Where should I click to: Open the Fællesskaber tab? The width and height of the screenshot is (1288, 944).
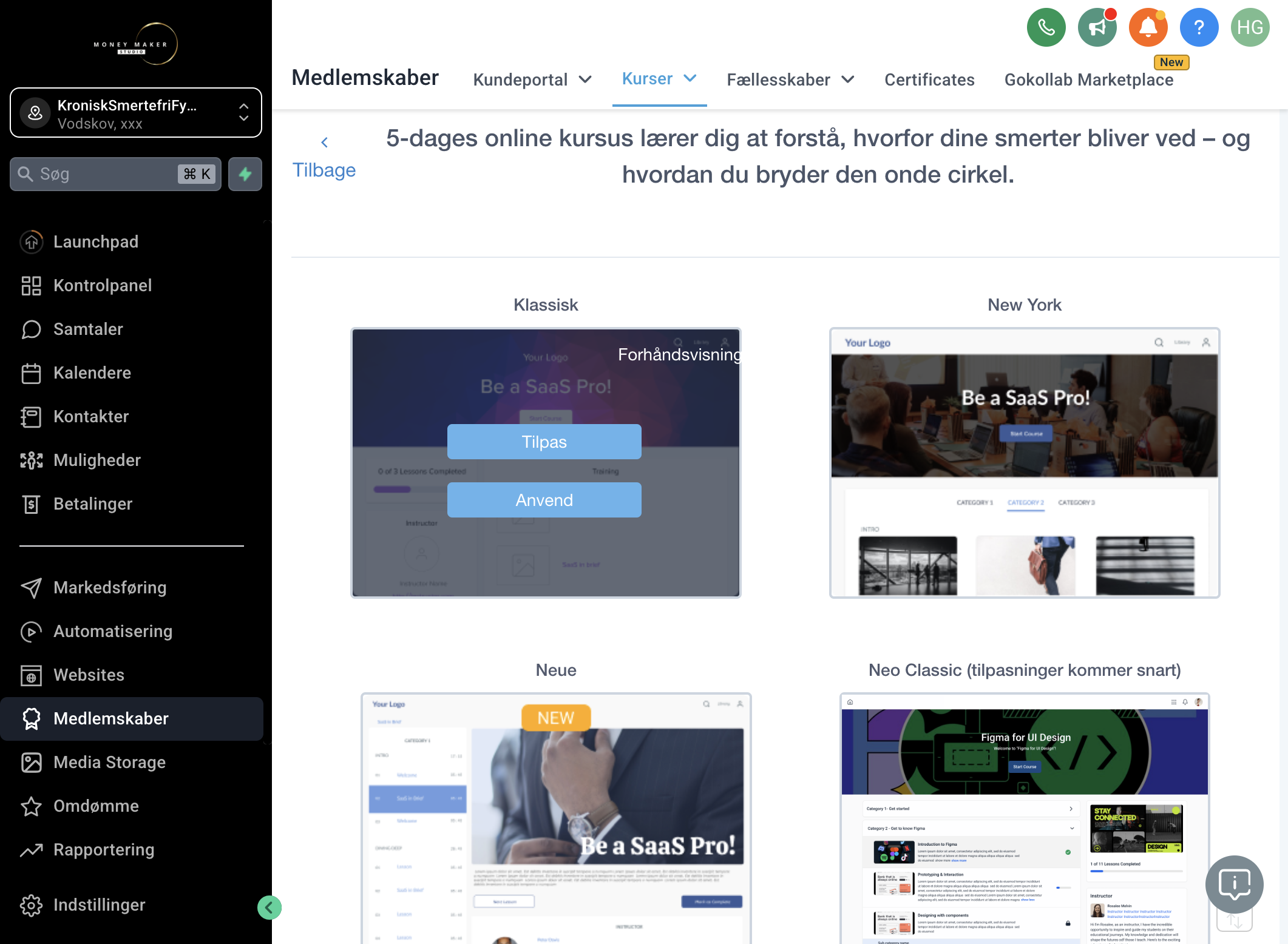[x=779, y=79]
